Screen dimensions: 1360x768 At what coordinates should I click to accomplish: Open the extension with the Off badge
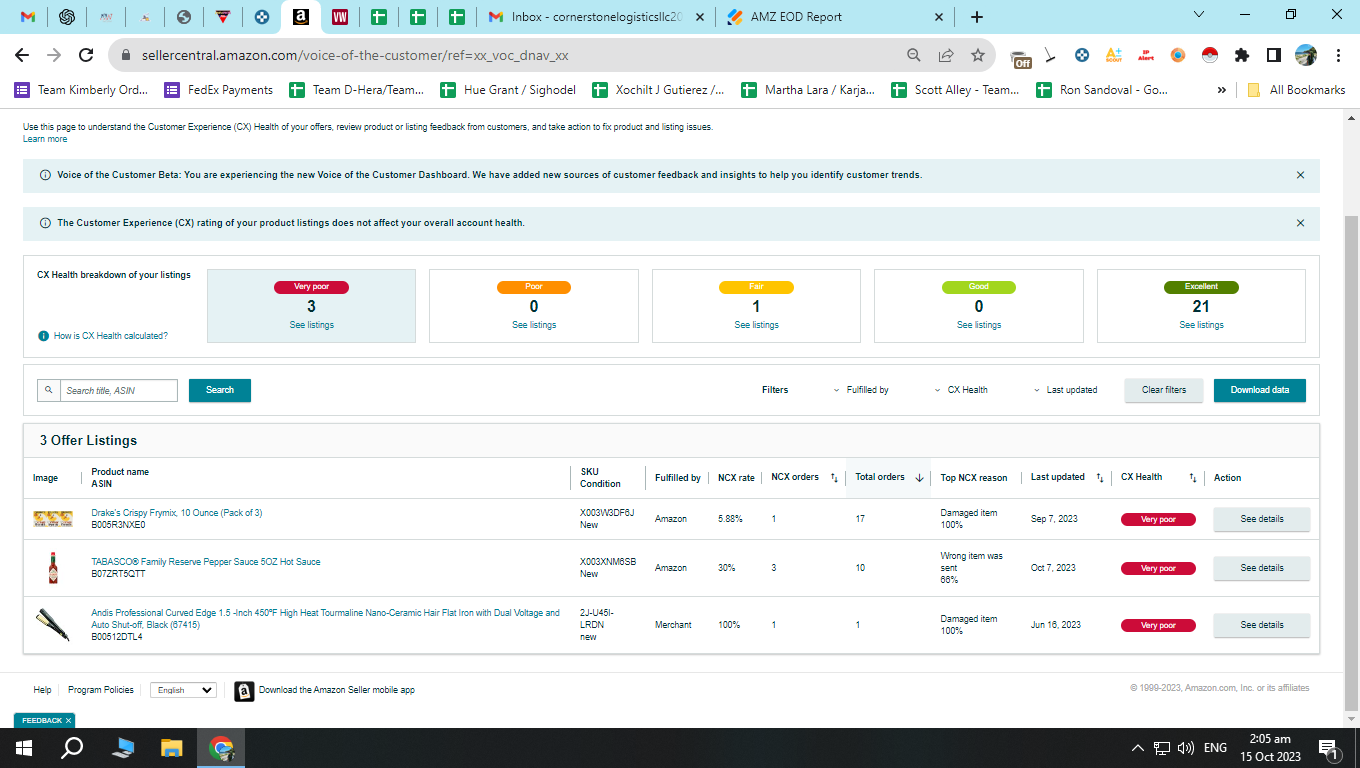[x=1020, y=57]
